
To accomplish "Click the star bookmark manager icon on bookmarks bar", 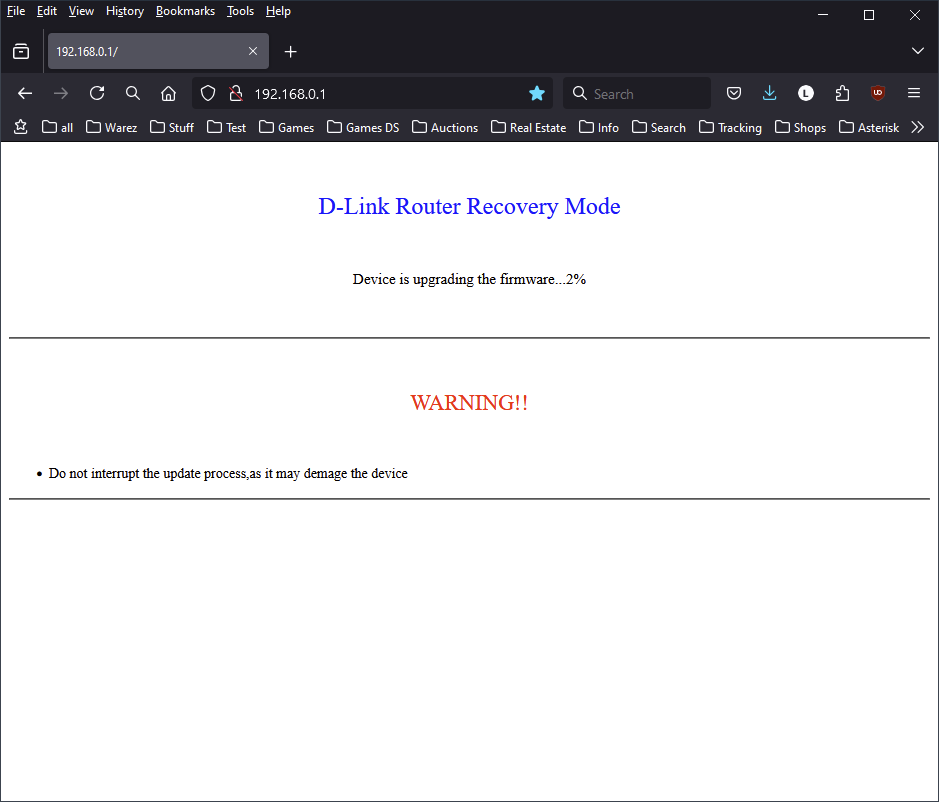I will pos(21,127).
